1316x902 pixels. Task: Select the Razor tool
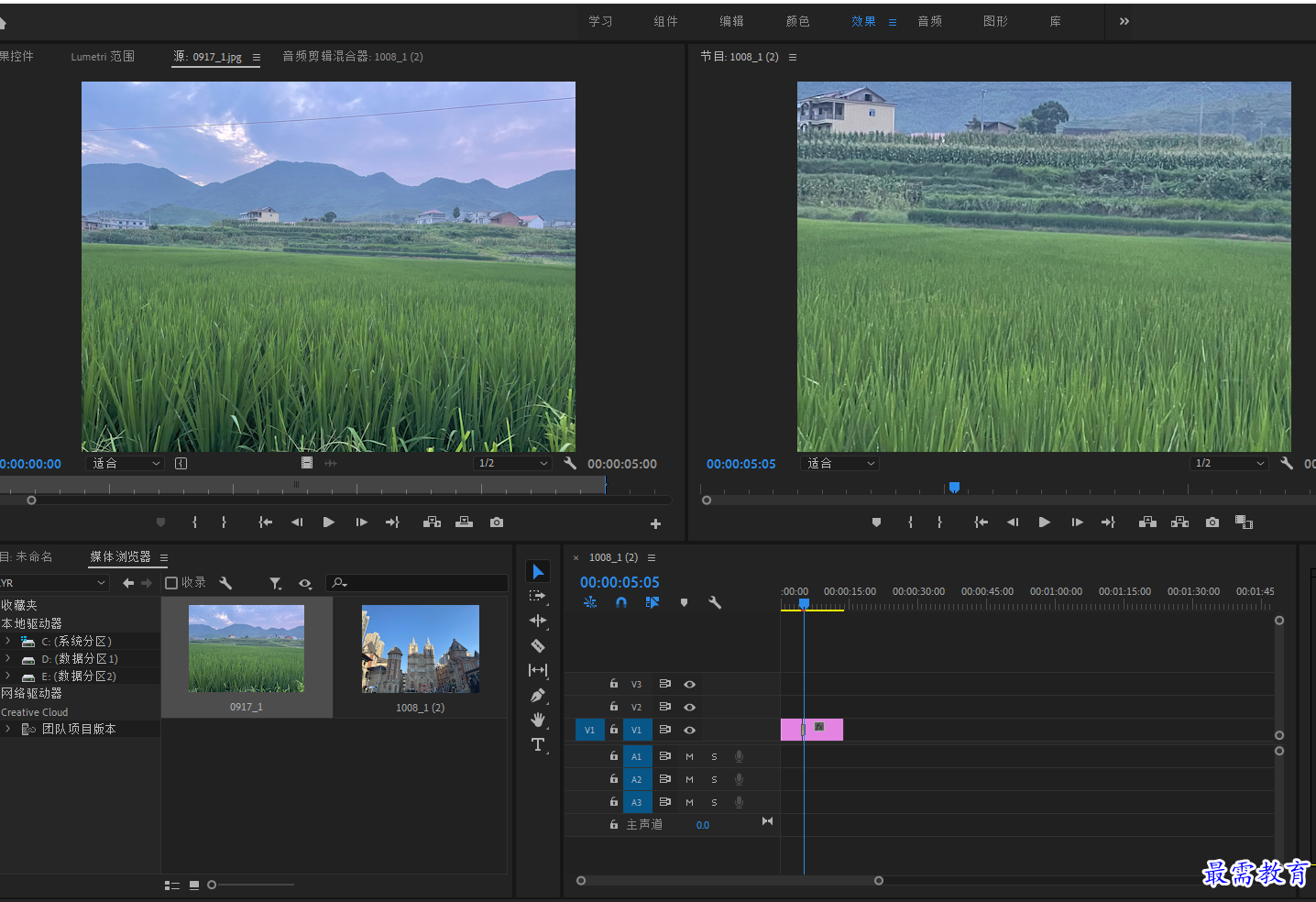[538, 645]
